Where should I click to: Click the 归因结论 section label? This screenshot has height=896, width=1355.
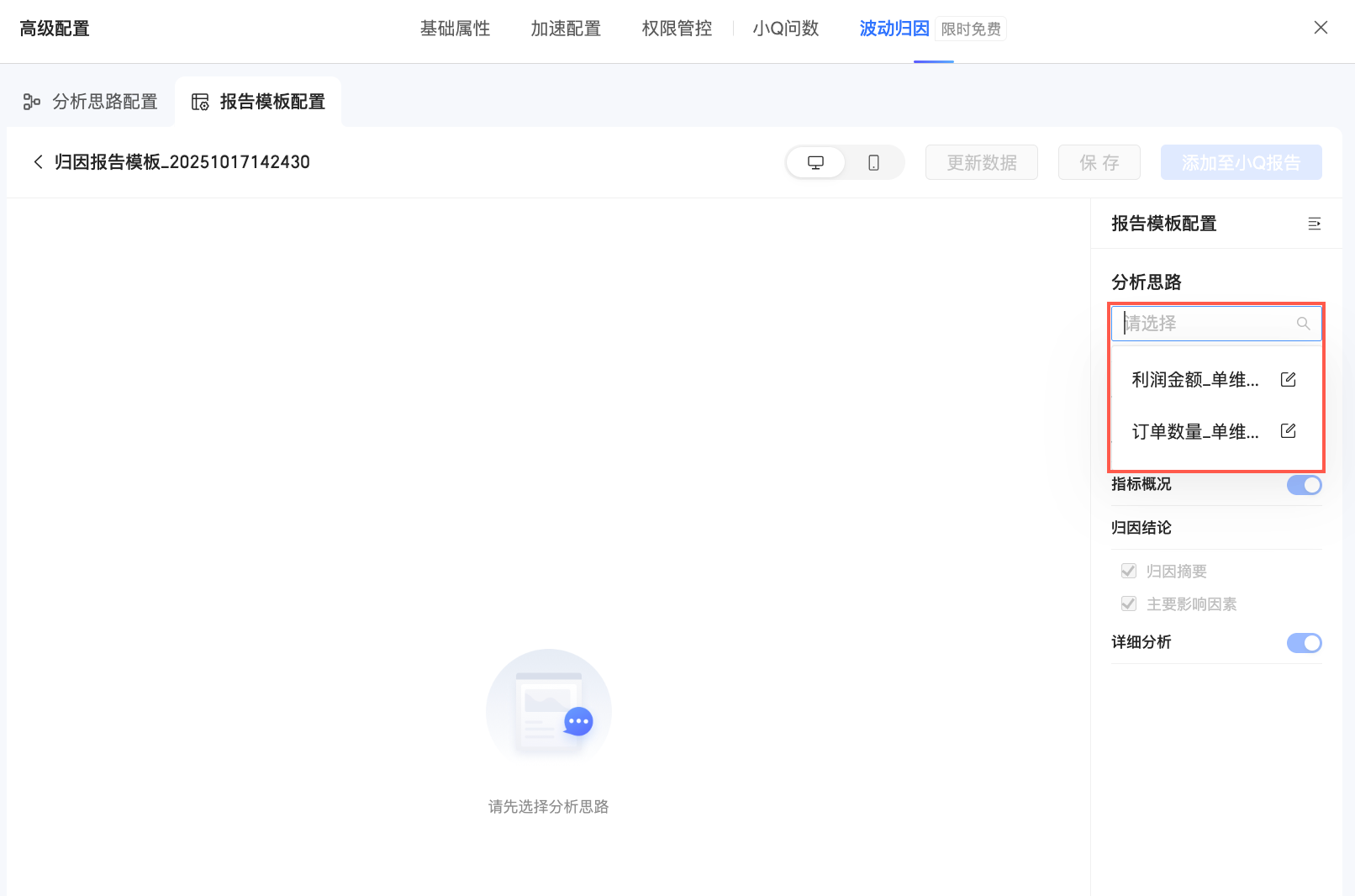1141,528
